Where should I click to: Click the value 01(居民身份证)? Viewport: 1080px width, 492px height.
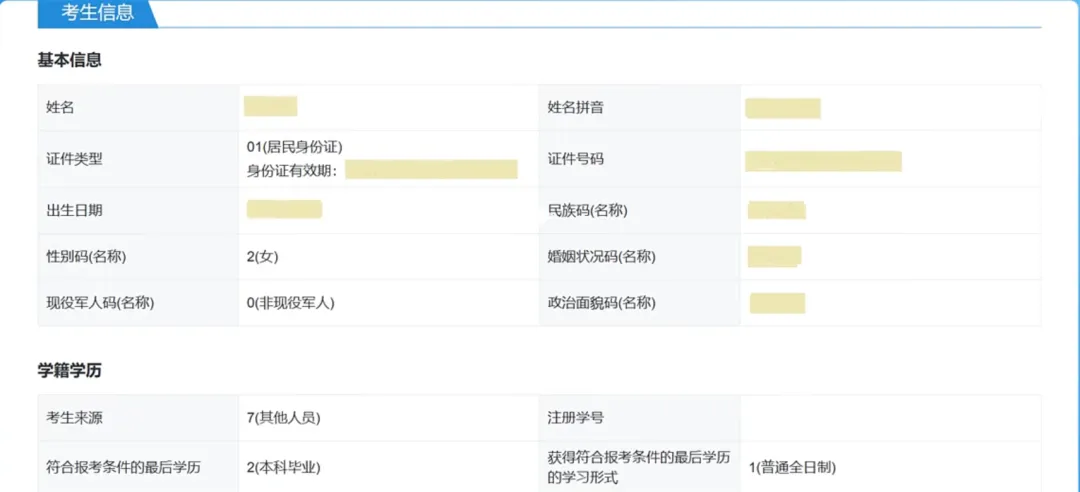(294, 147)
